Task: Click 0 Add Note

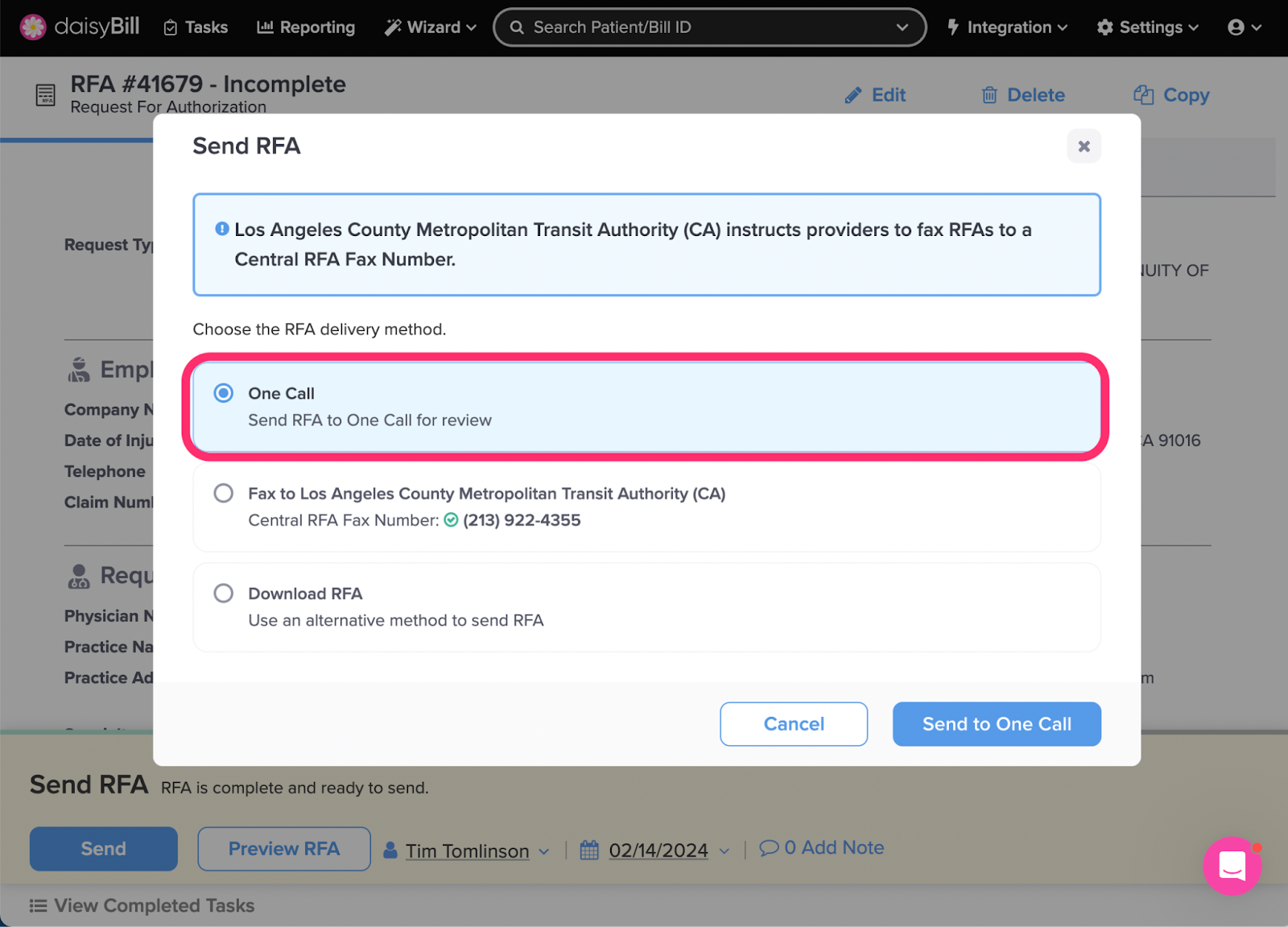Action: point(822,848)
